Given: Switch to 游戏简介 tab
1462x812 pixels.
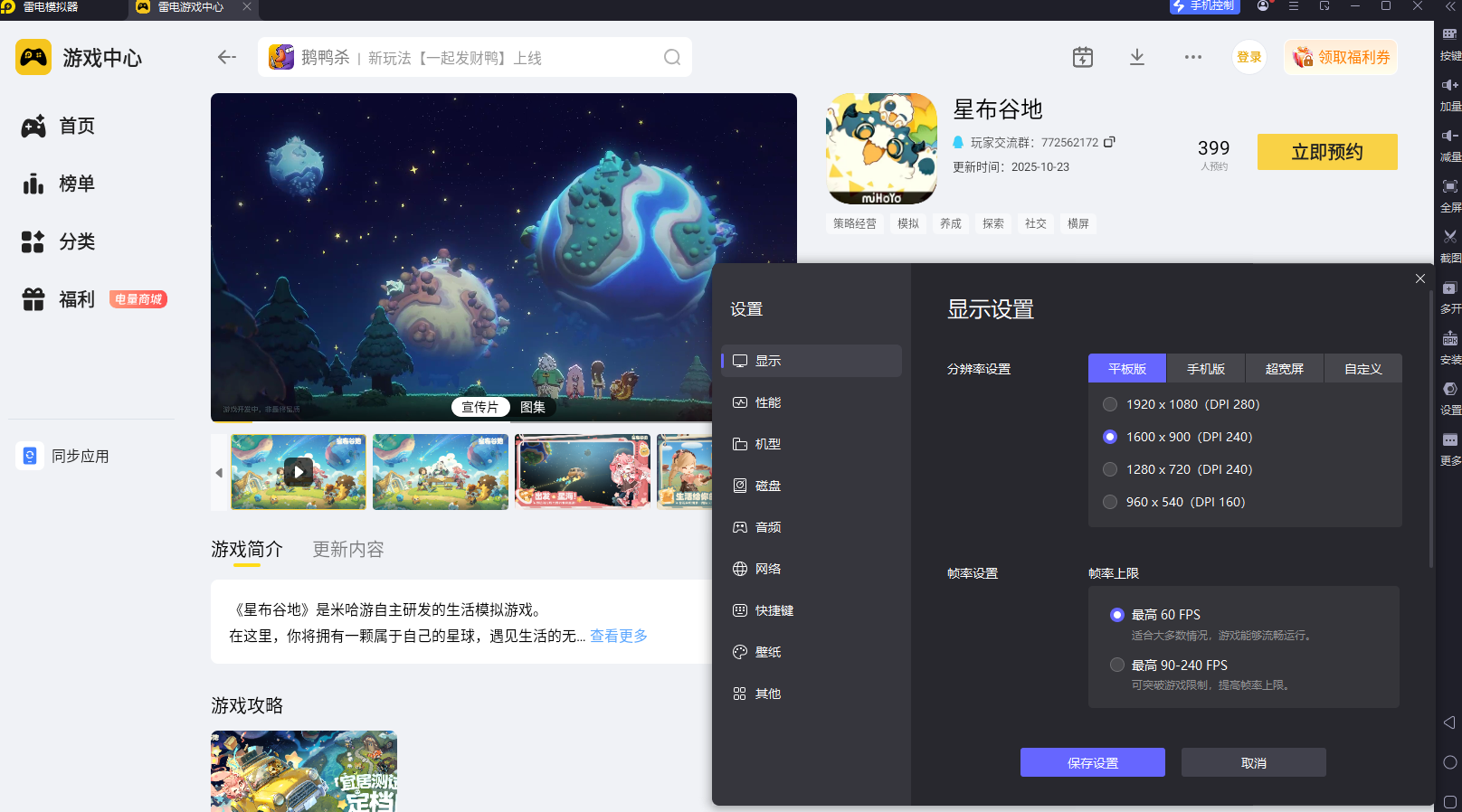Looking at the screenshot, I should click(x=247, y=549).
